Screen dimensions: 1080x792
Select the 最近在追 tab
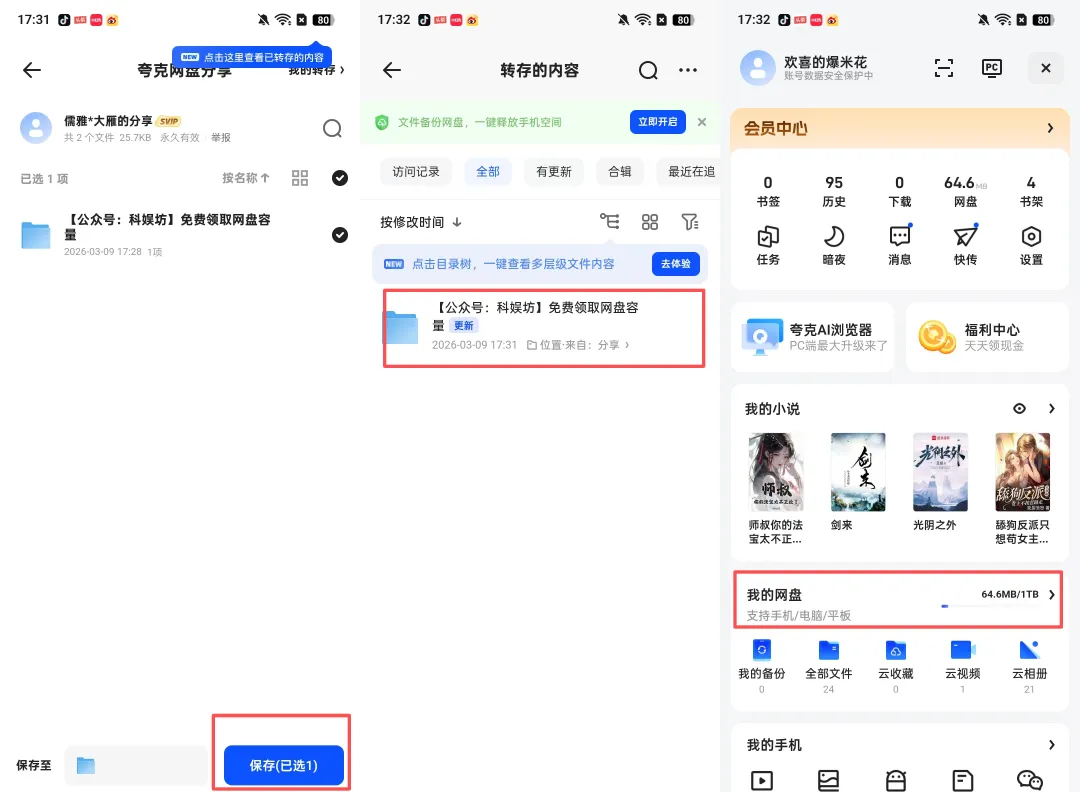coord(689,171)
